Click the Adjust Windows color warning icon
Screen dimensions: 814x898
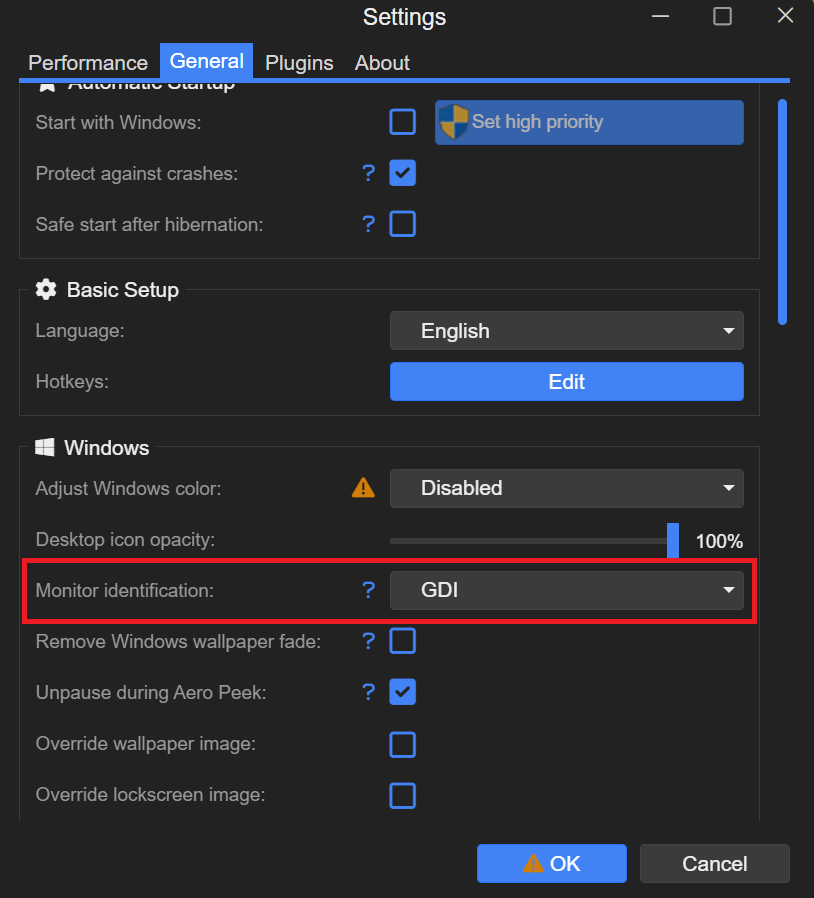click(363, 488)
